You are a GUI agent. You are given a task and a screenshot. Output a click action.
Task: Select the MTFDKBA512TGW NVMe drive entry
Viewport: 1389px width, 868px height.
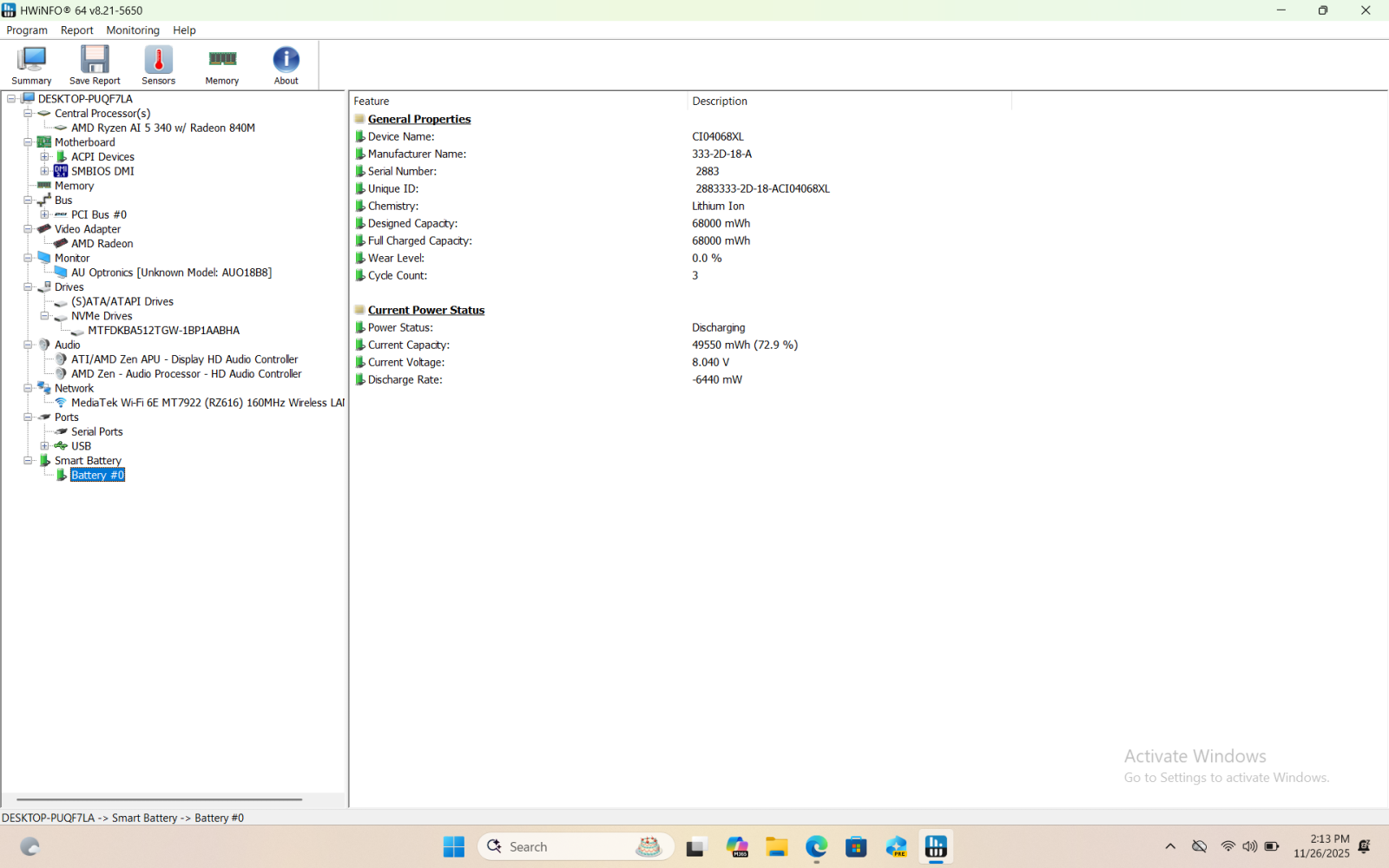click(x=163, y=331)
